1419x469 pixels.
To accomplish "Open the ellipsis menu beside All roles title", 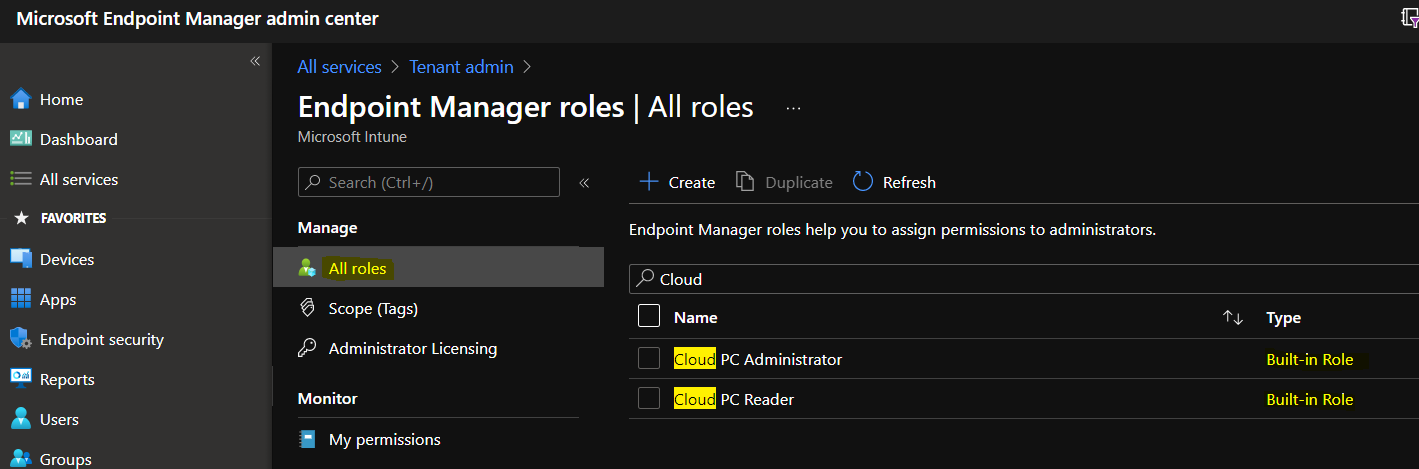I will click(x=794, y=108).
